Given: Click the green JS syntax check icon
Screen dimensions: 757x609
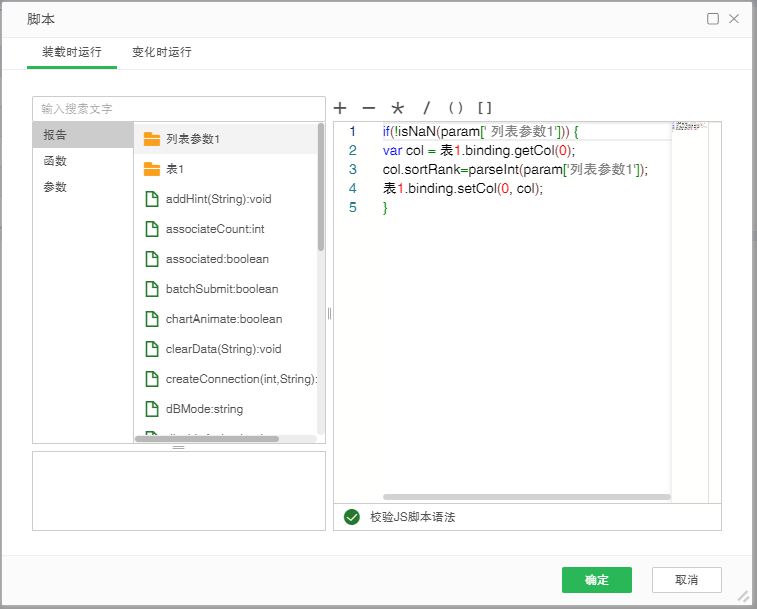Looking at the screenshot, I should (x=351, y=517).
